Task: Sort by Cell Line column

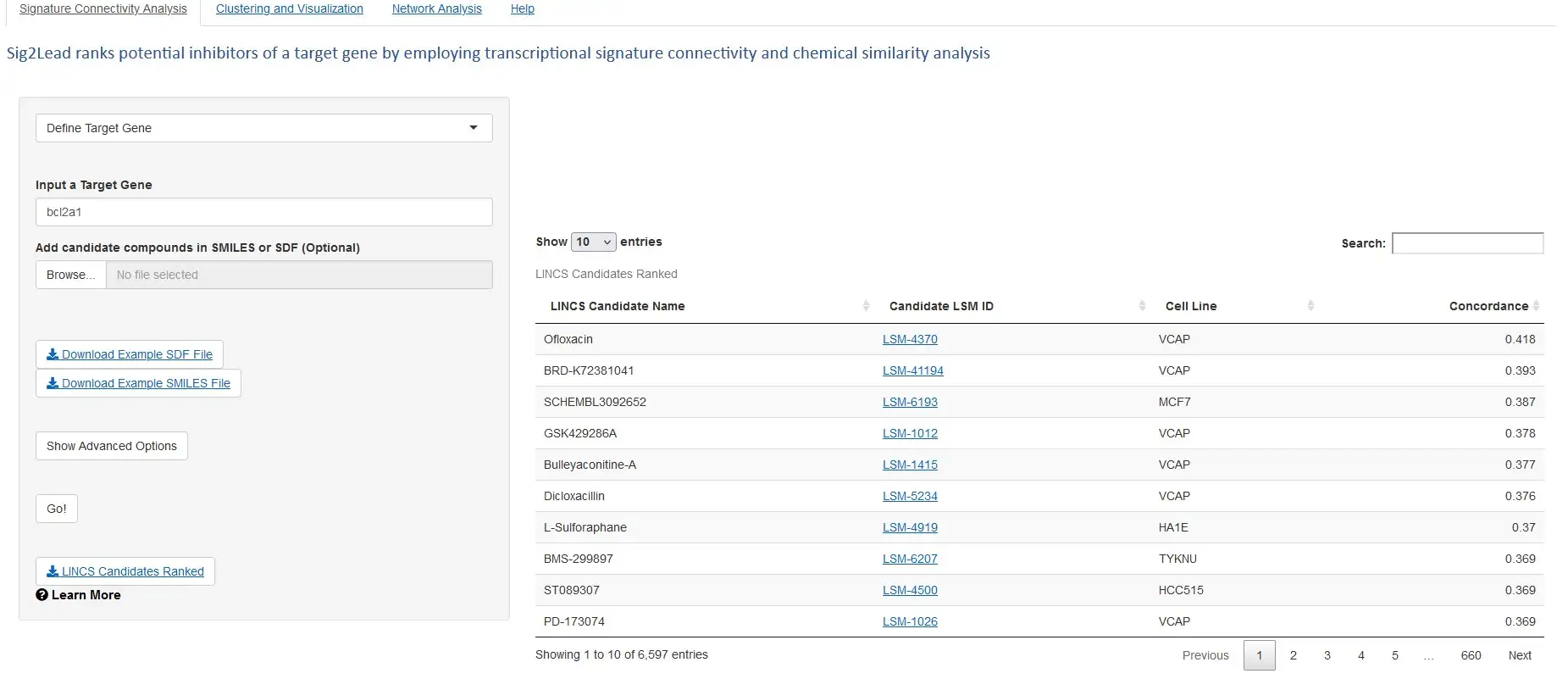Action: (x=1235, y=306)
